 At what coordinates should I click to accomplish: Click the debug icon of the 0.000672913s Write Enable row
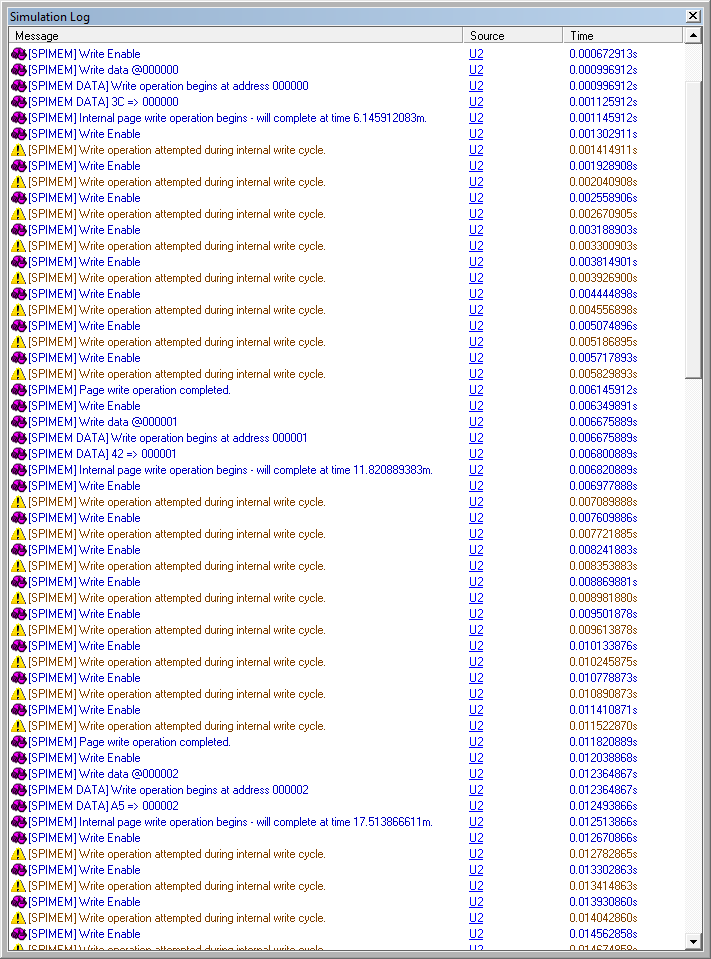click(x=18, y=54)
